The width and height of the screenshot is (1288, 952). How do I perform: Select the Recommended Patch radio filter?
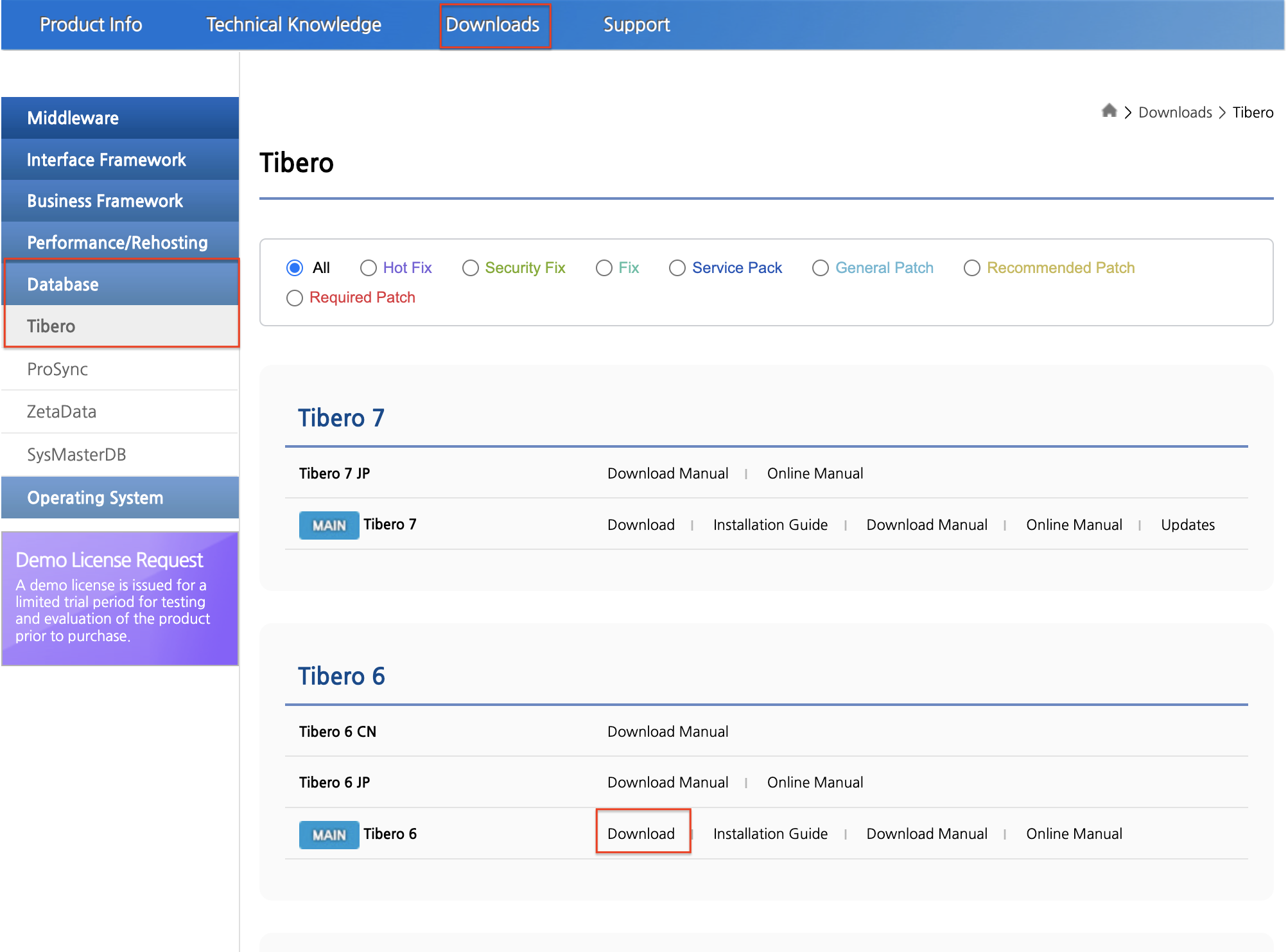point(972,268)
